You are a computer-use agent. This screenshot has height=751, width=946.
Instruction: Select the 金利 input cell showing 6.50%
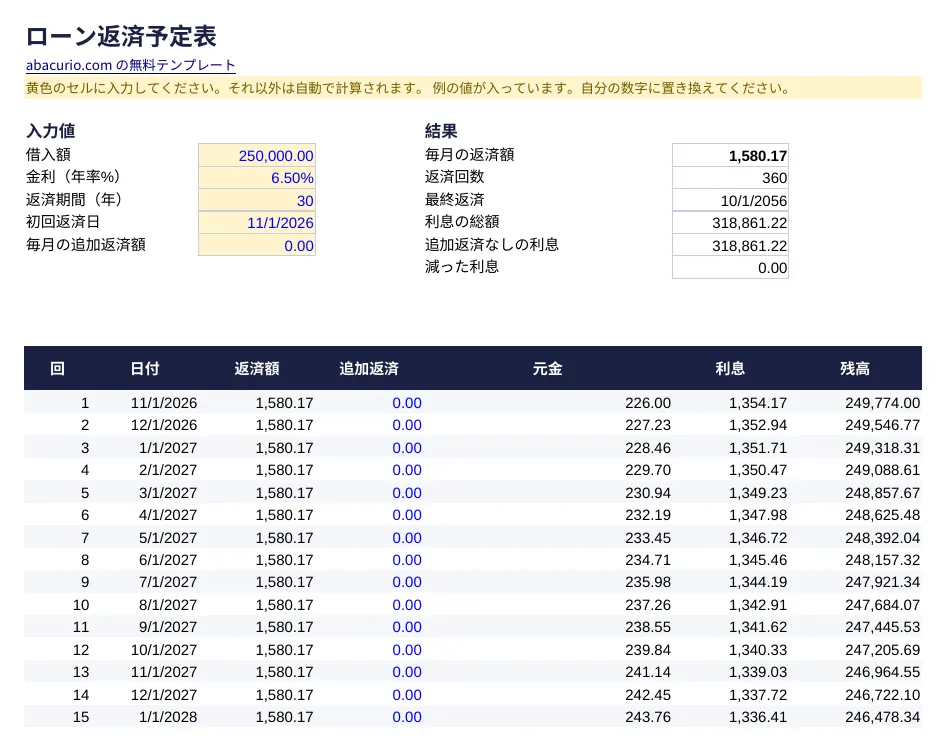tap(257, 178)
